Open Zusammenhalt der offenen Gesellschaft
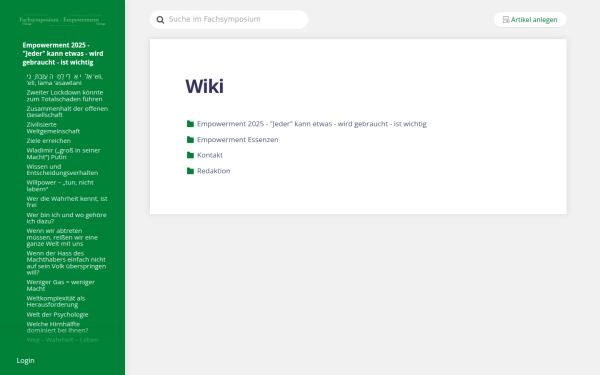 click(67, 112)
